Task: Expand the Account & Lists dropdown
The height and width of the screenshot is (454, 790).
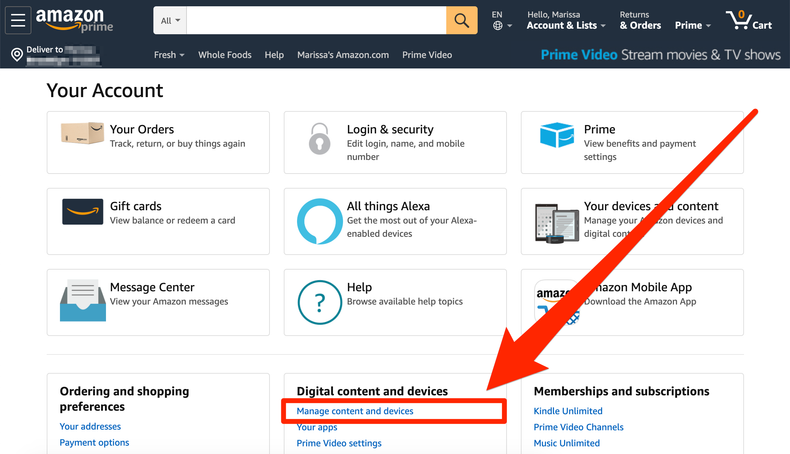Action: pos(565,26)
